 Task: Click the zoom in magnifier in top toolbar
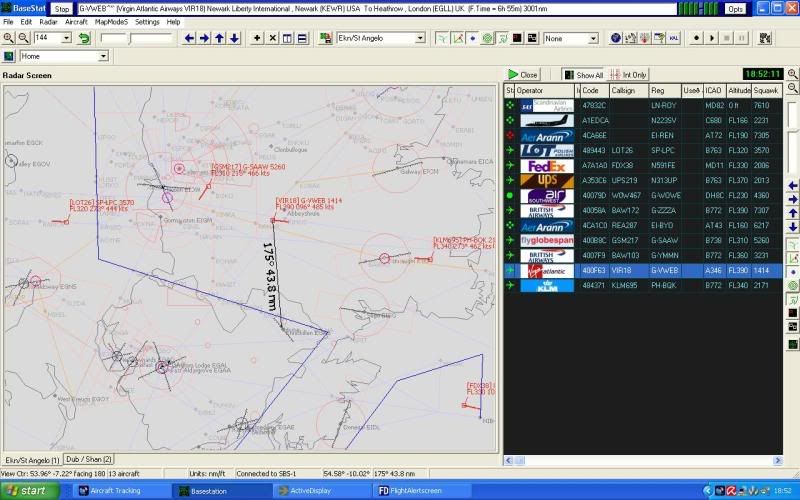pos(8,38)
